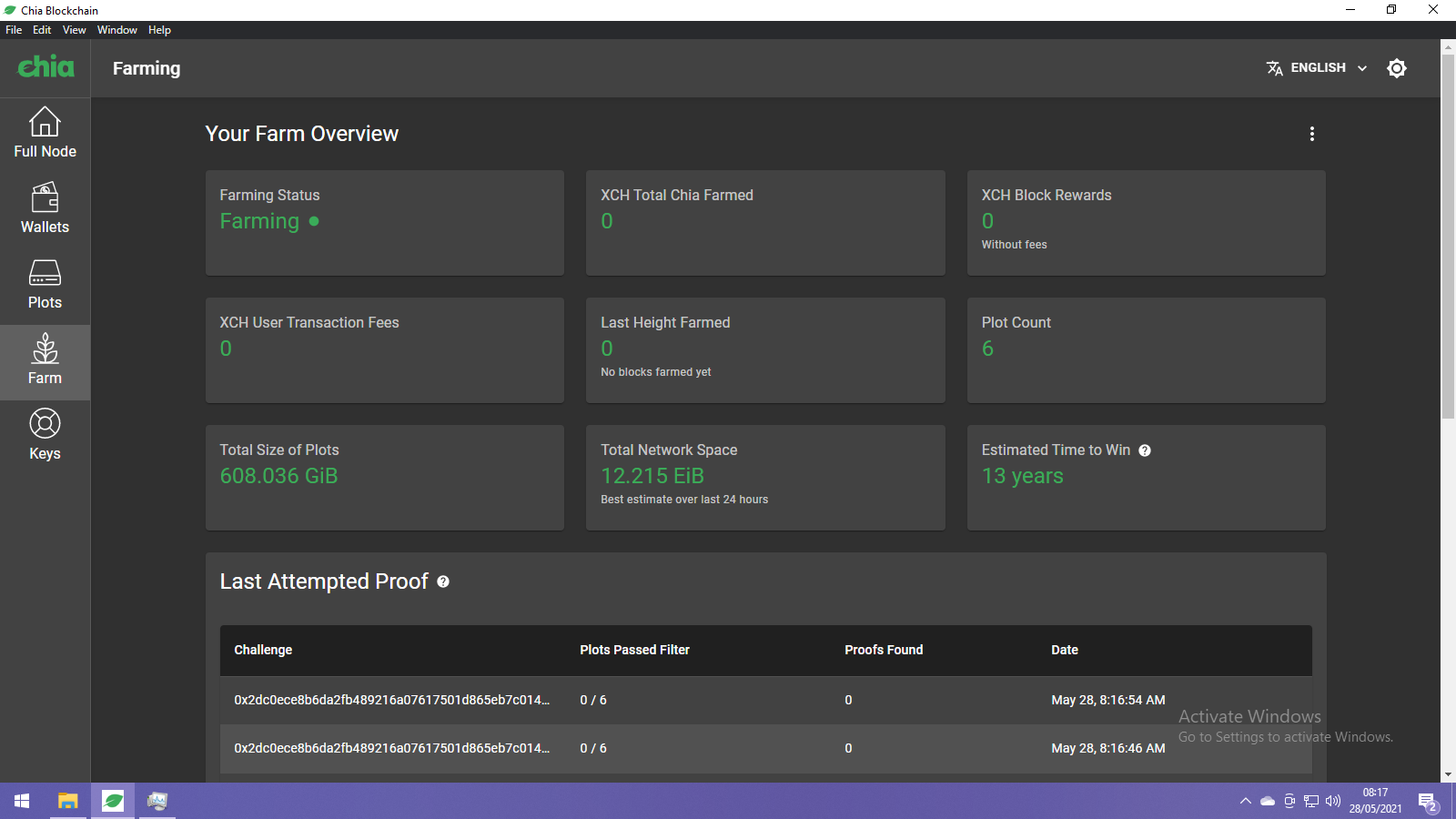This screenshot has height=819, width=1456.
Task: Click the vertical scrollbar thumb
Action: pos(1448,237)
